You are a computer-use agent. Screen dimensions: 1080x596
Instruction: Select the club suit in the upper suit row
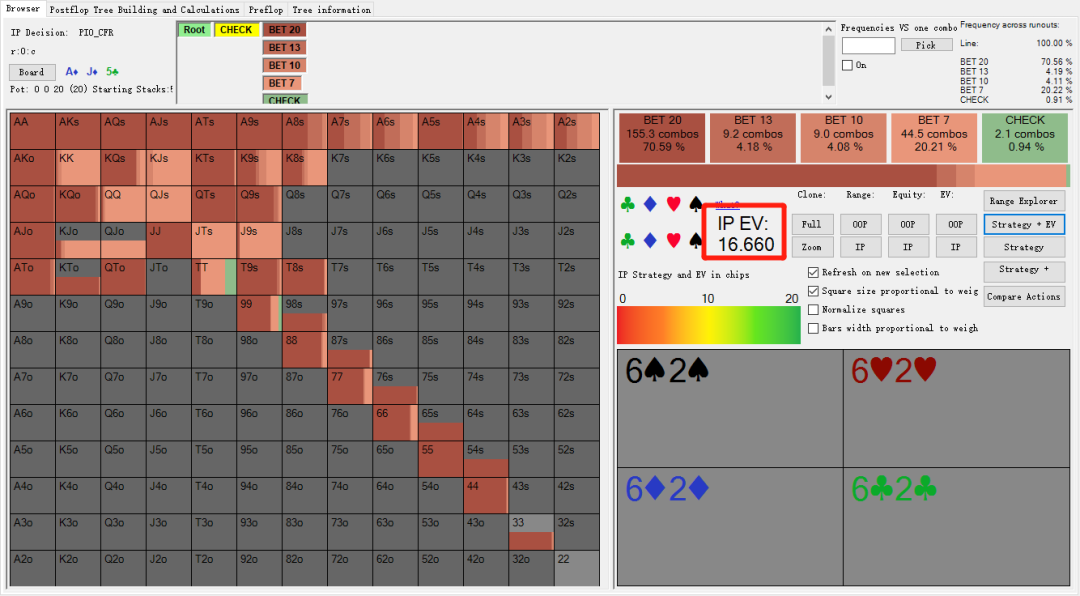627,205
